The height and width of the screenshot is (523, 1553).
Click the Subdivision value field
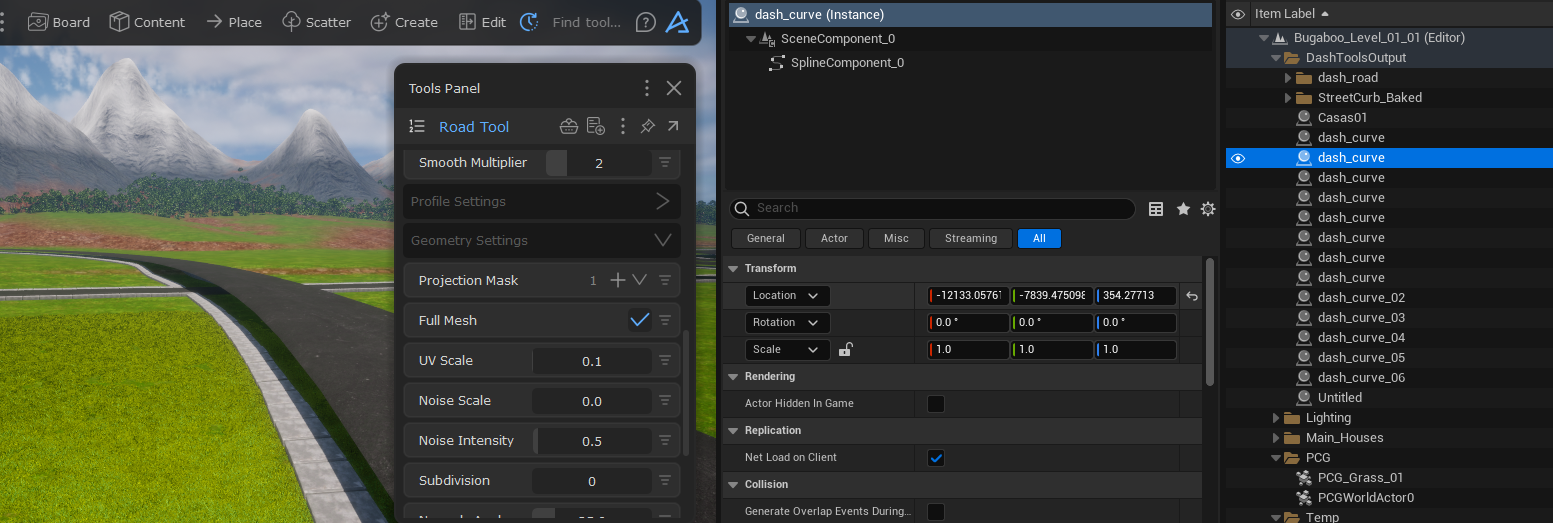pos(592,480)
